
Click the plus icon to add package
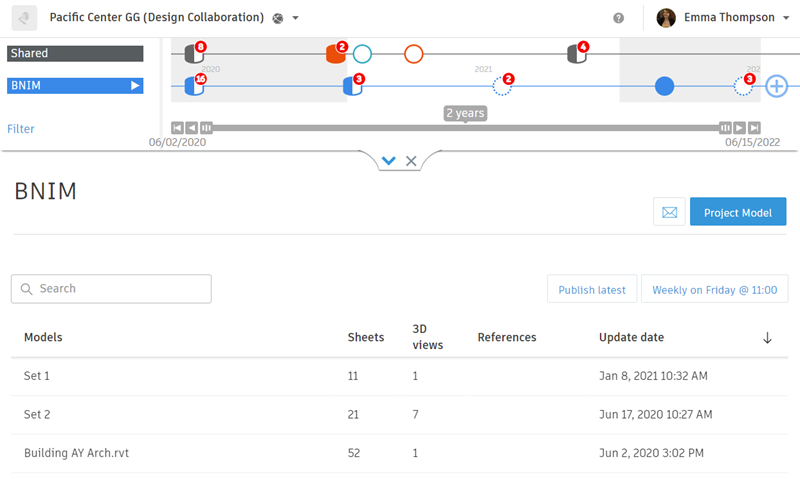776,87
